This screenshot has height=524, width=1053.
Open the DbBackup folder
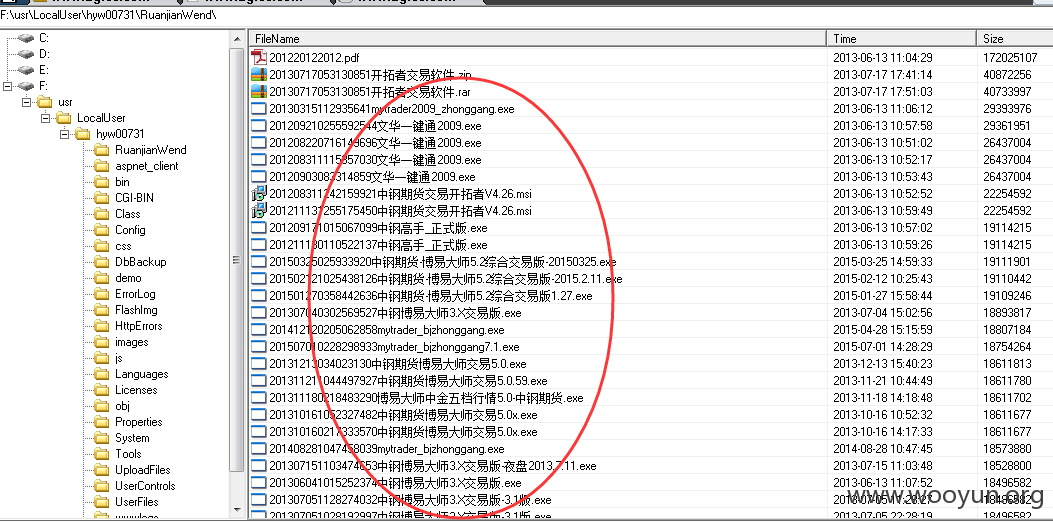140,262
